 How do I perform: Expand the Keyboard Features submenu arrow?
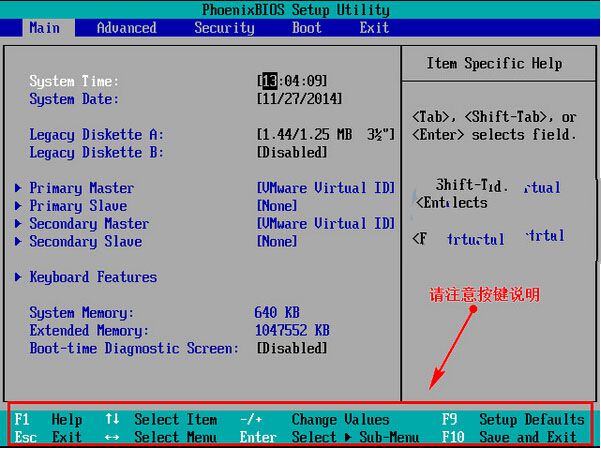[x=18, y=278]
